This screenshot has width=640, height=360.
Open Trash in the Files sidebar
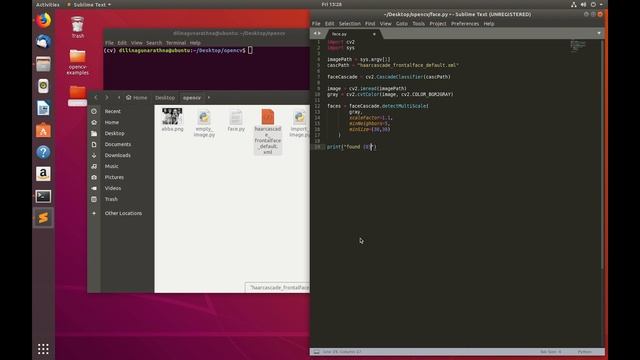111,199
